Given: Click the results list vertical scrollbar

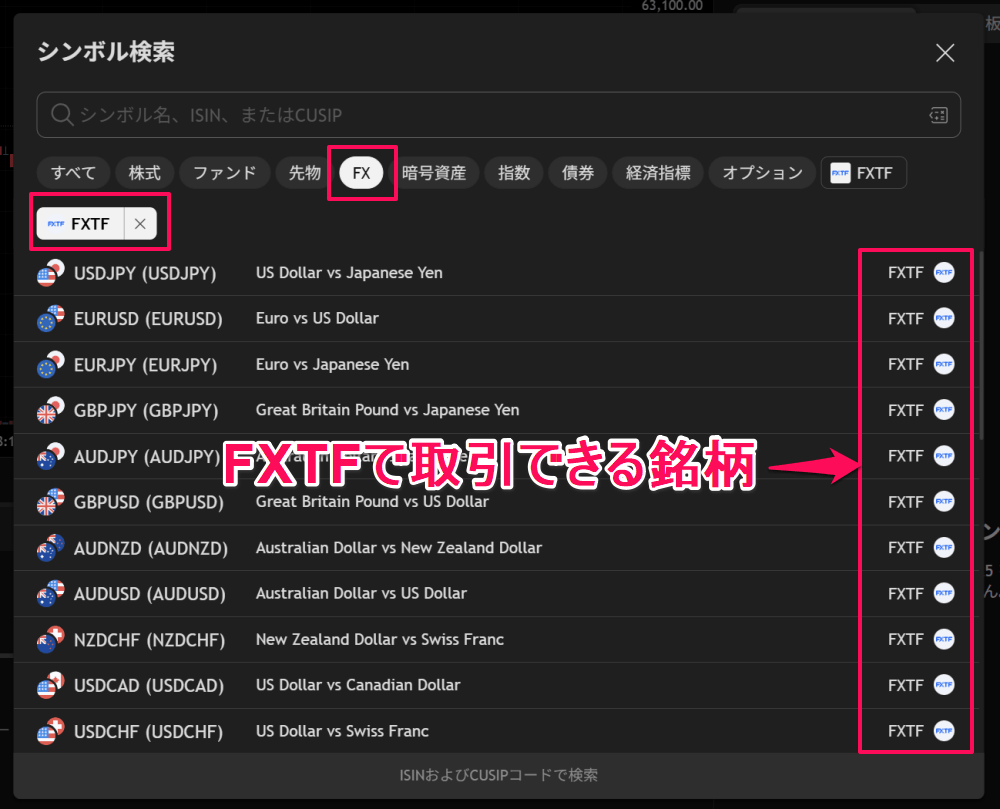Looking at the screenshot, I should tap(980, 344).
